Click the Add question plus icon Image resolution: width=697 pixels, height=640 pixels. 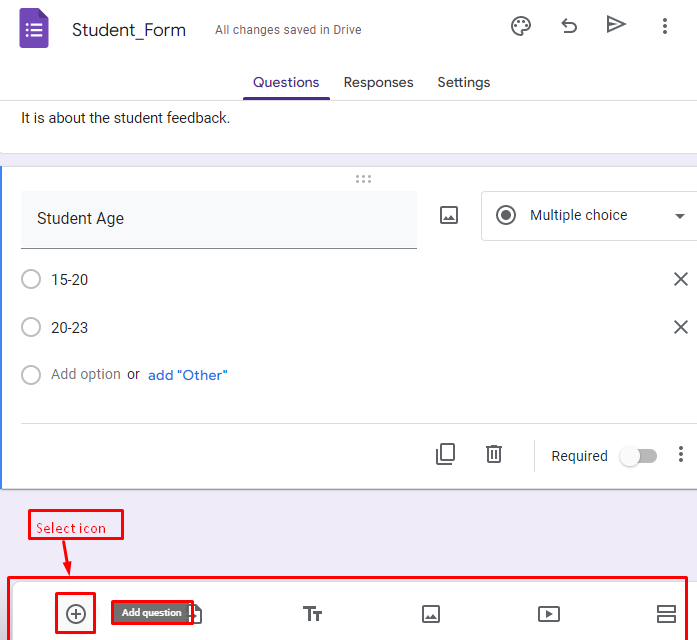click(x=76, y=614)
